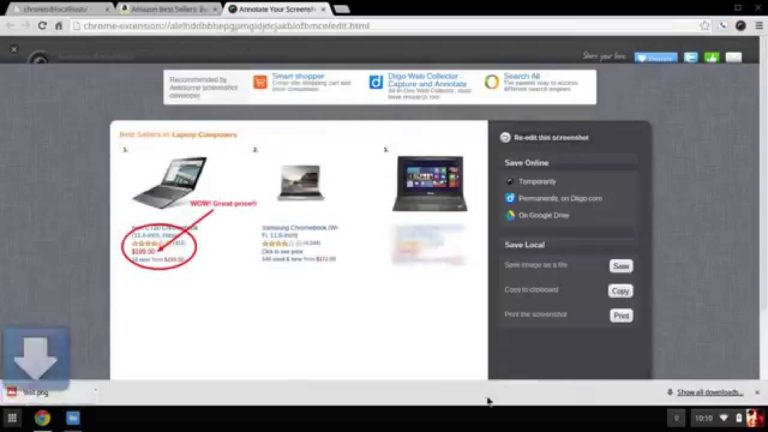The image size is (768, 432).
Task: Click the round logo at the editor's top left
Action: [x=38, y=59]
